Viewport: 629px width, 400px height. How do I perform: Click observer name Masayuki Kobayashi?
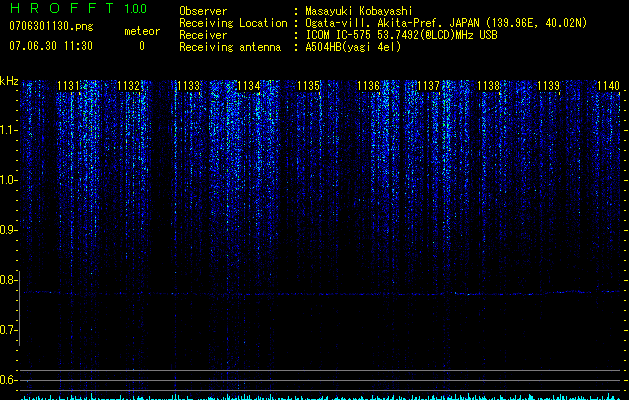point(359,11)
